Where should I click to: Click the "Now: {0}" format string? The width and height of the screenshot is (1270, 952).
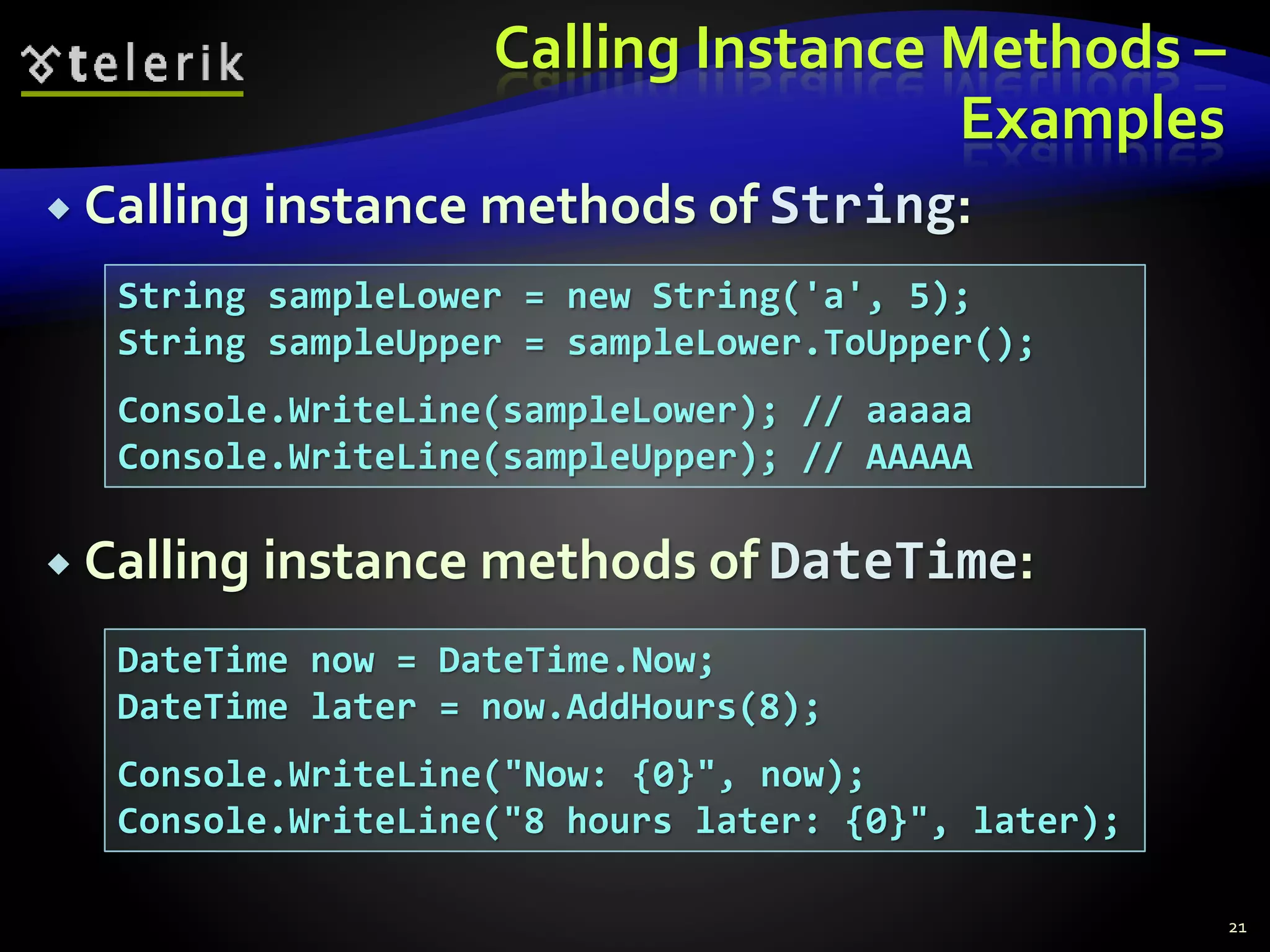(611, 775)
